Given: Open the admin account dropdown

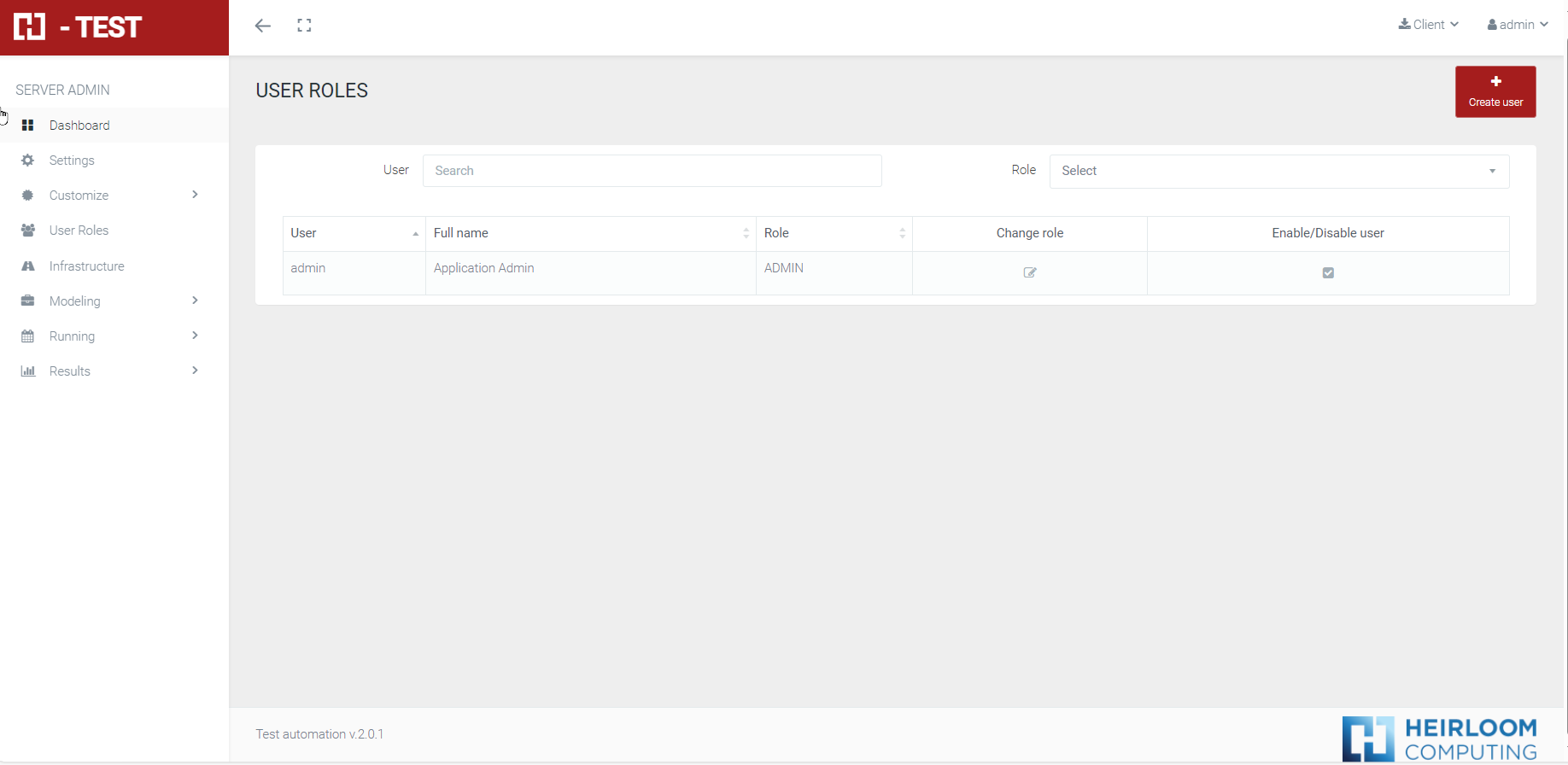Looking at the screenshot, I should (x=1518, y=25).
